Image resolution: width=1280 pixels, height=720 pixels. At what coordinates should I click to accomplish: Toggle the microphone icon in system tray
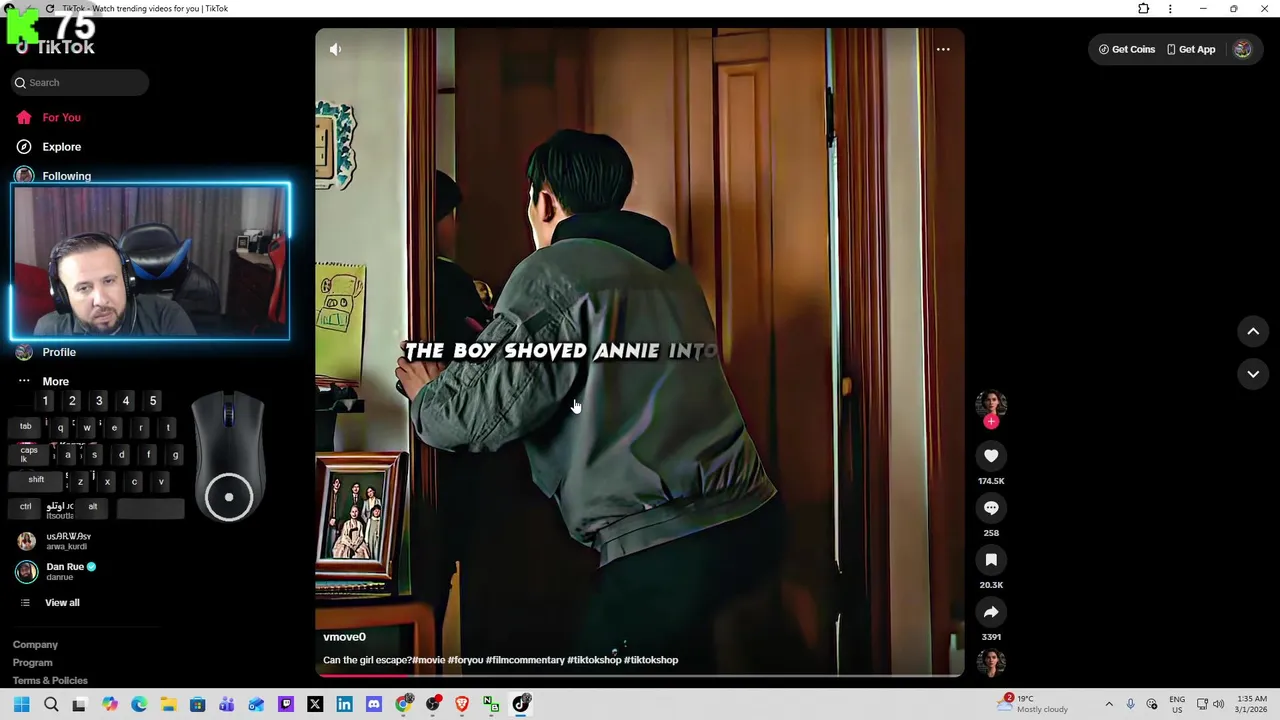pyautogui.click(x=1131, y=704)
